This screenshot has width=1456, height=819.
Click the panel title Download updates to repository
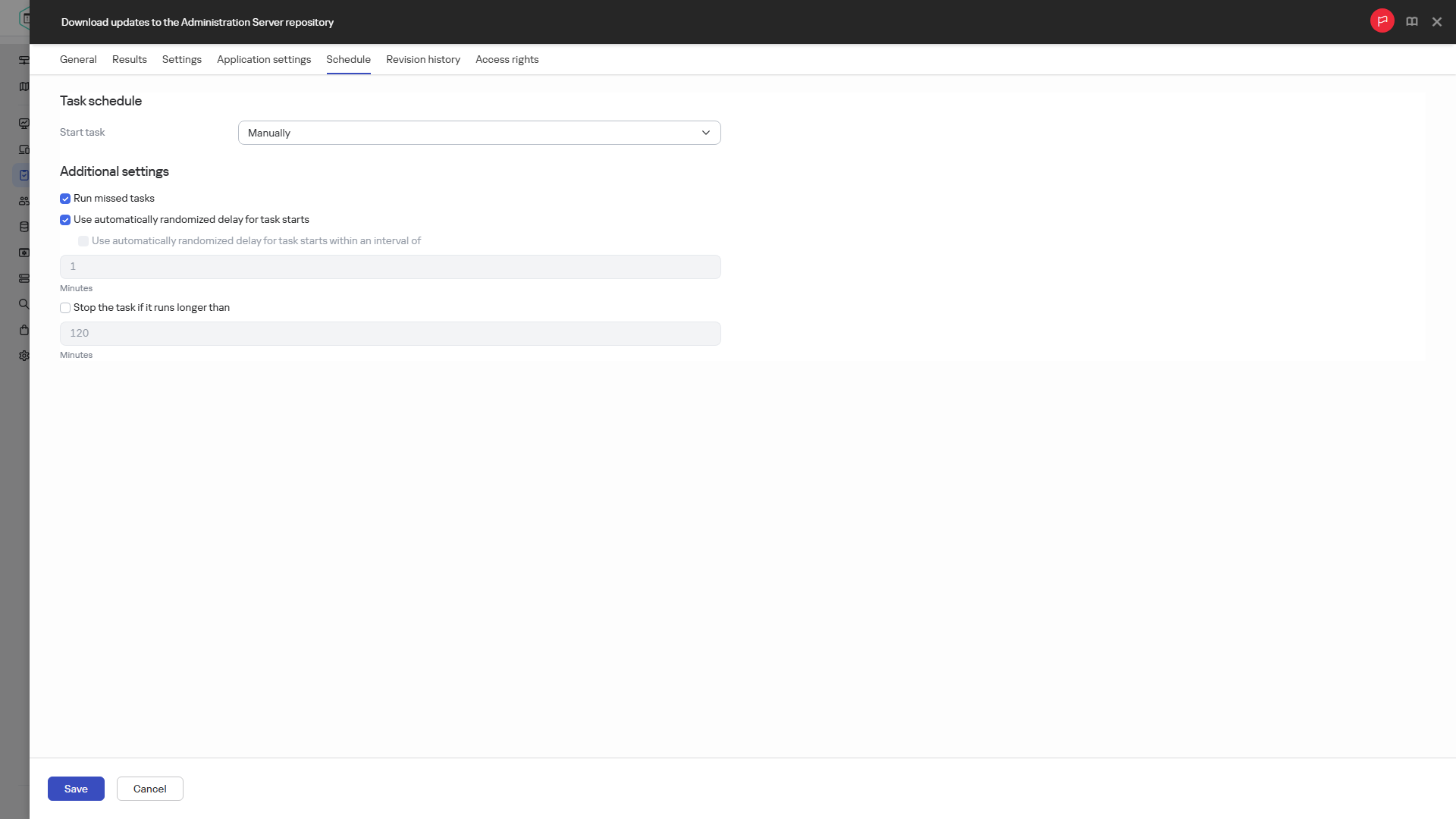click(197, 22)
